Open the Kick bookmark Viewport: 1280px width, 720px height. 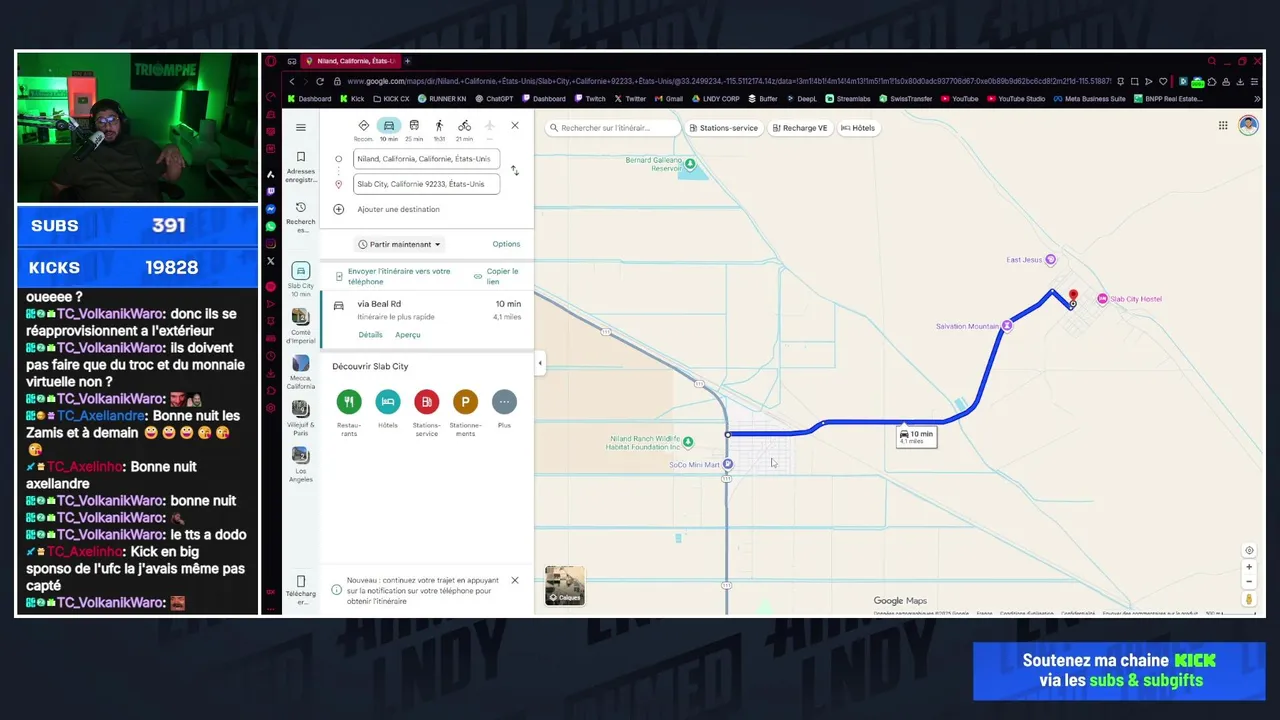point(352,99)
